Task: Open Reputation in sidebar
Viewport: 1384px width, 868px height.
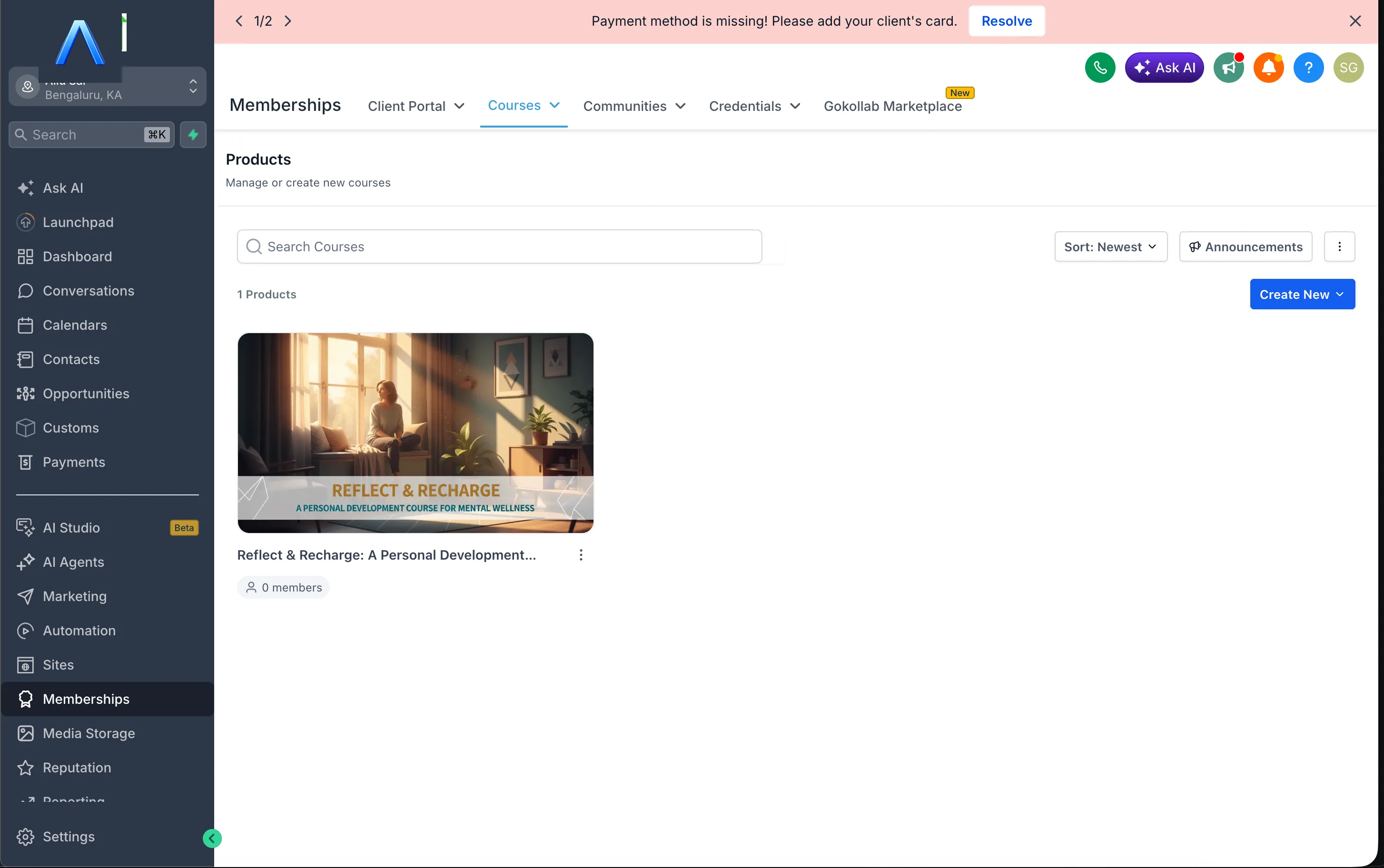Action: coord(108,768)
